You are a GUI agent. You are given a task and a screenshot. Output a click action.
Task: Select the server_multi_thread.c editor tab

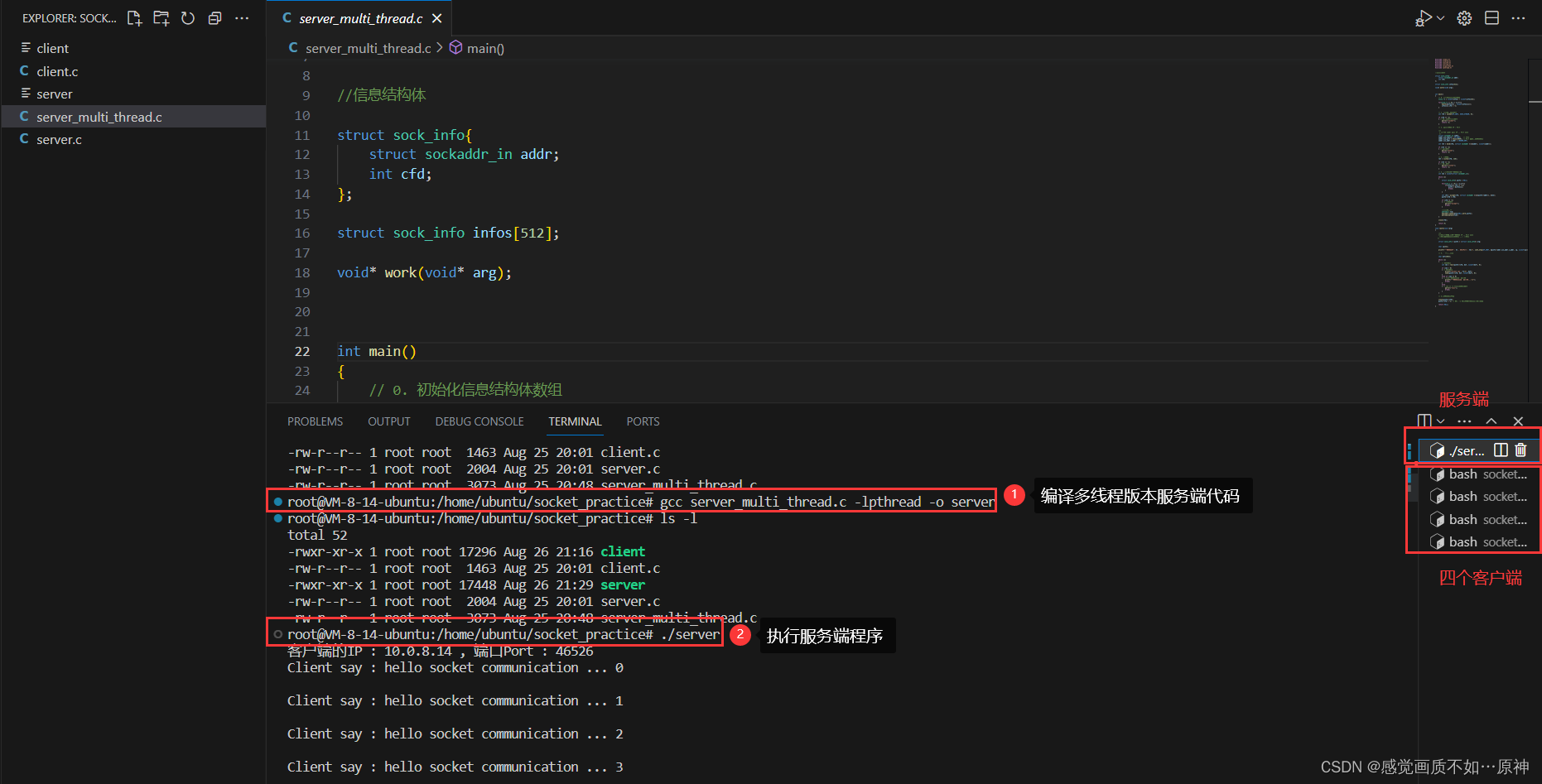[361, 18]
